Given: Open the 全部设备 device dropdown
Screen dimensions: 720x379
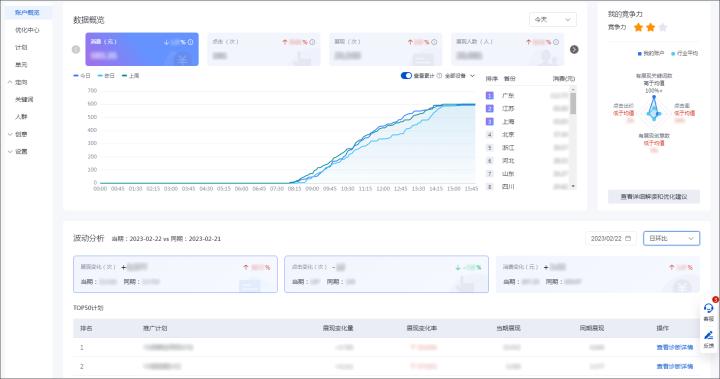Looking at the screenshot, I should coord(459,76).
